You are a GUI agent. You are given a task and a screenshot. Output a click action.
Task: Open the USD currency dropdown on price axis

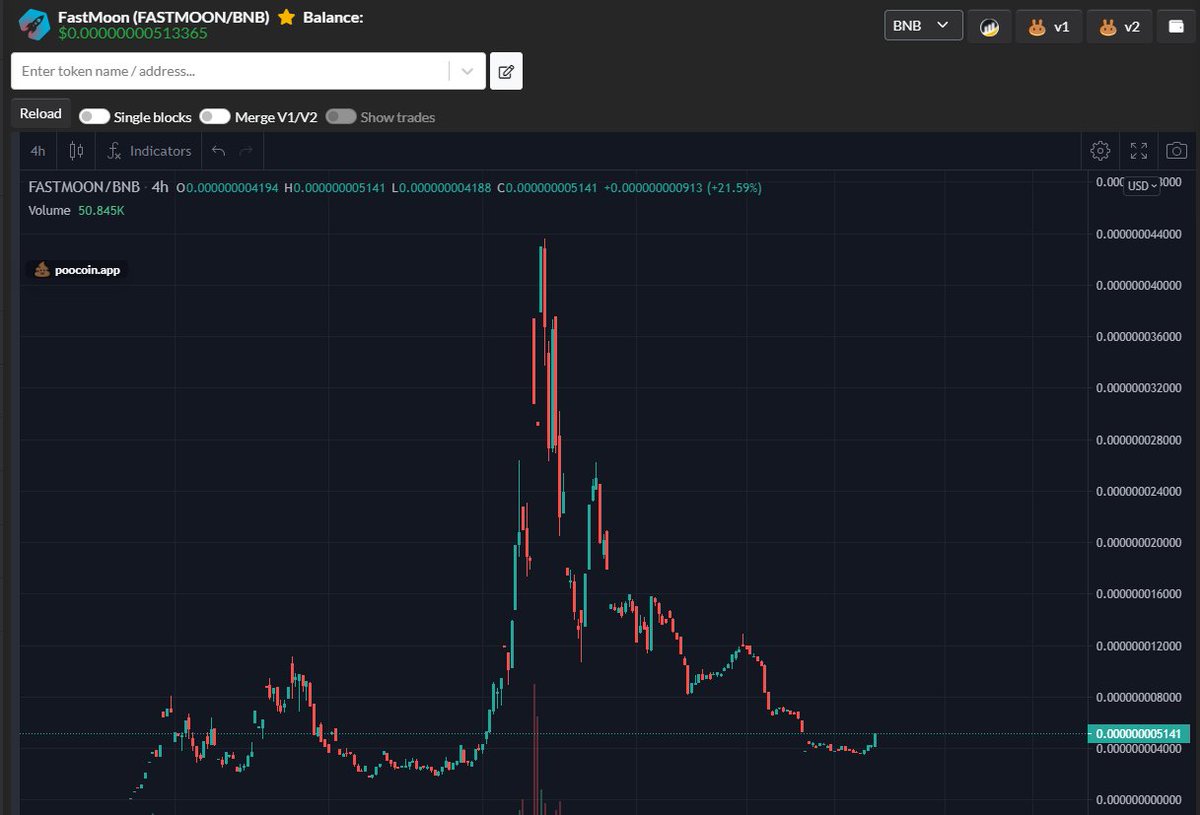[1142, 186]
